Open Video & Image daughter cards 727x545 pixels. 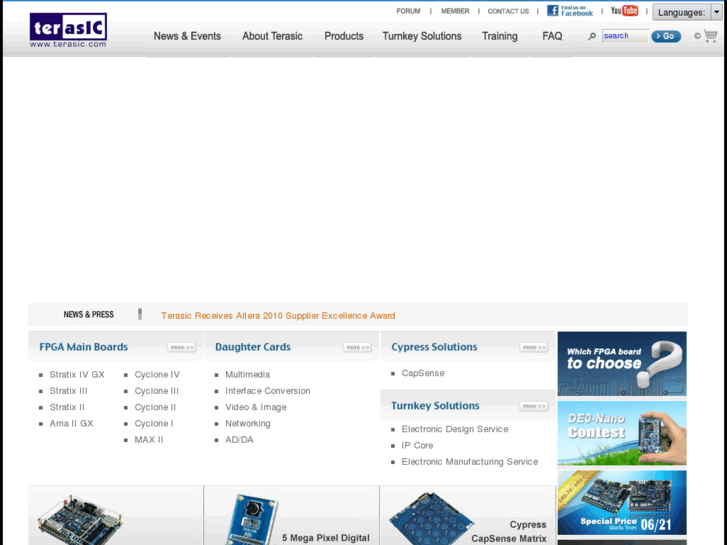[x=256, y=407]
